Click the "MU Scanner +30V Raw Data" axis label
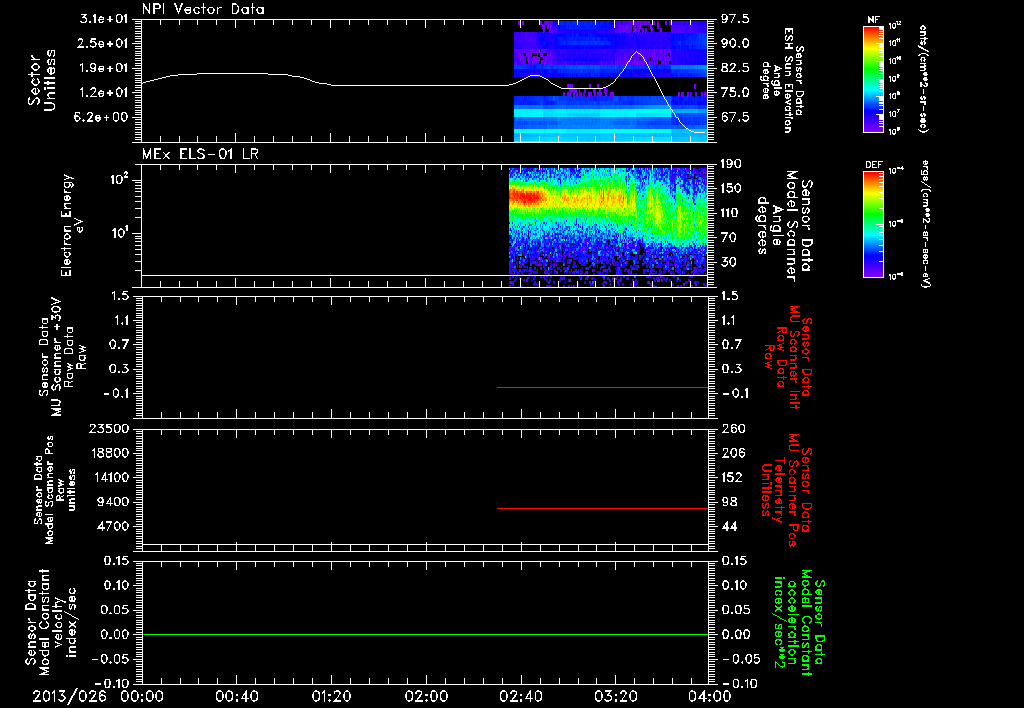 coord(63,357)
